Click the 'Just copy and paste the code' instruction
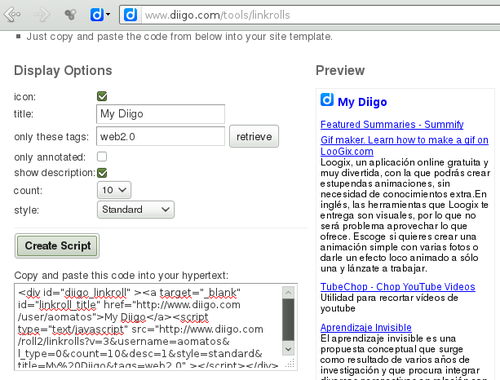 [179, 36]
